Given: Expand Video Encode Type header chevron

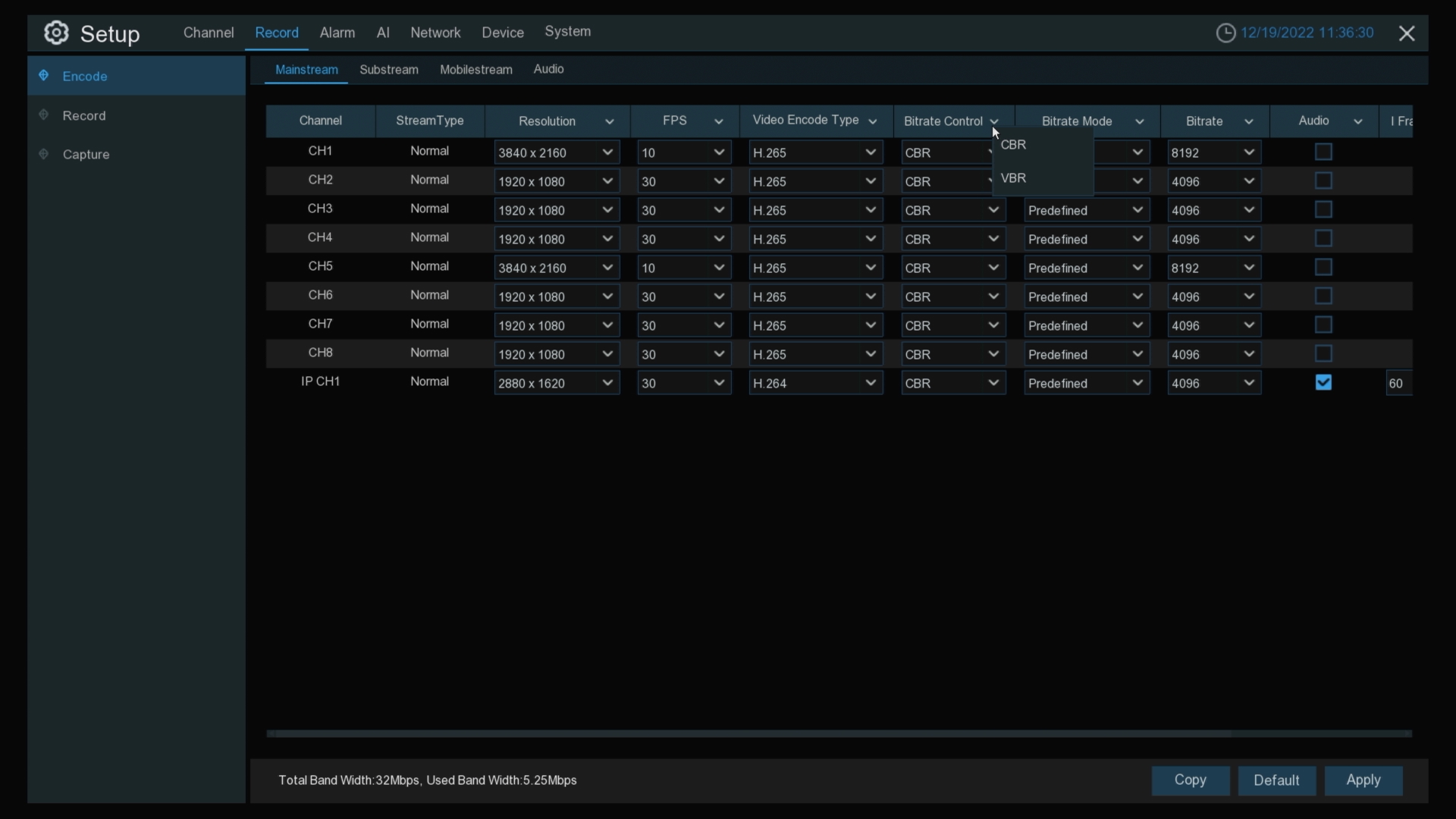Looking at the screenshot, I should tap(872, 122).
